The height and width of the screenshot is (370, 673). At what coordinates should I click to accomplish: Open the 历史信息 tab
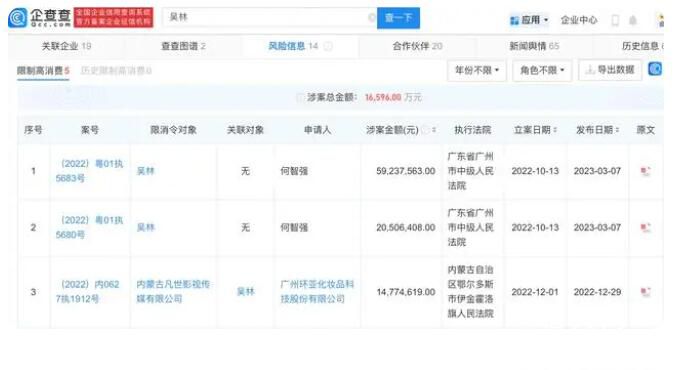(x=643, y=46)
